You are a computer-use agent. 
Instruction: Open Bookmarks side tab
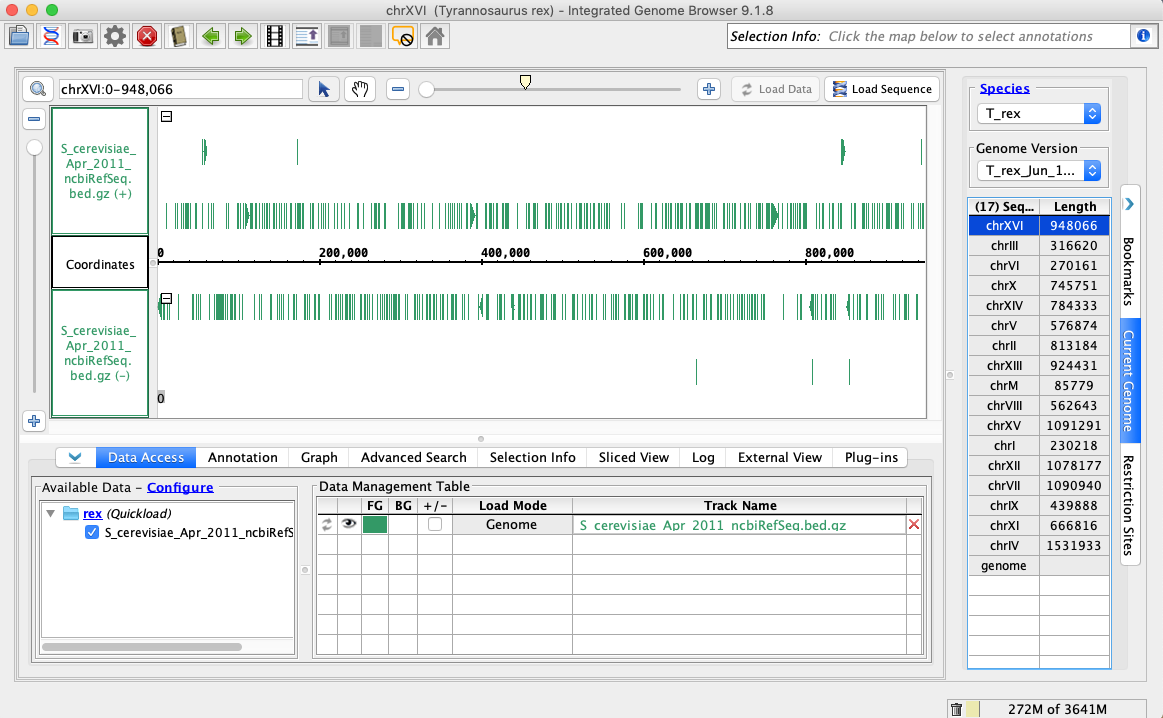coord(1129,271)
